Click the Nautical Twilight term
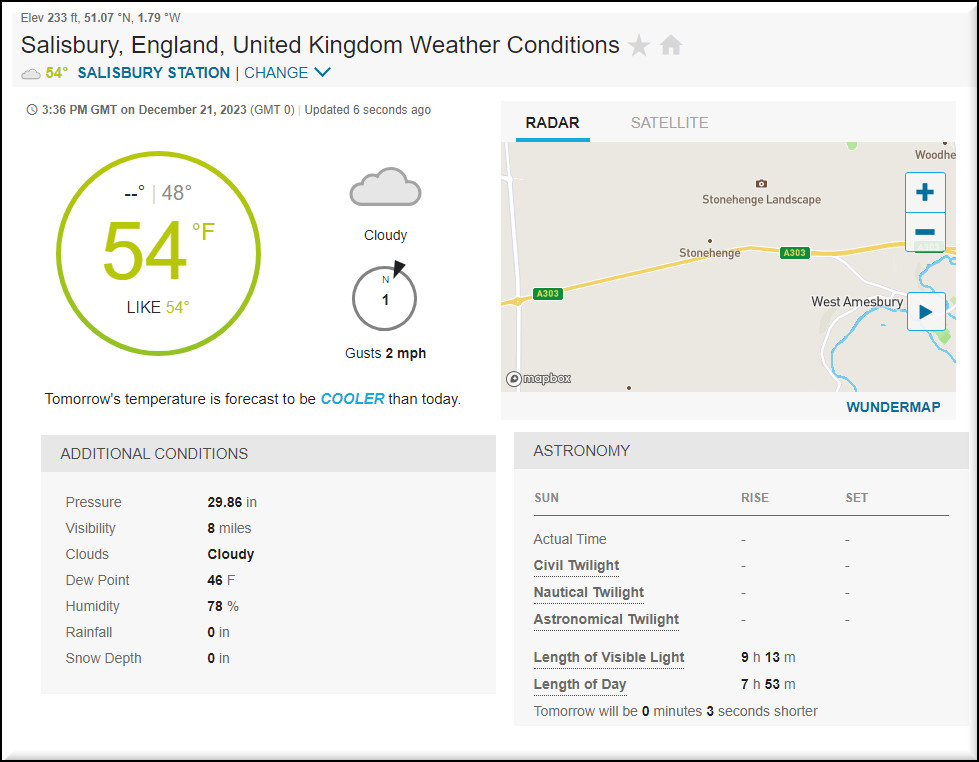 pyautogui.click(x=589, y=593)
